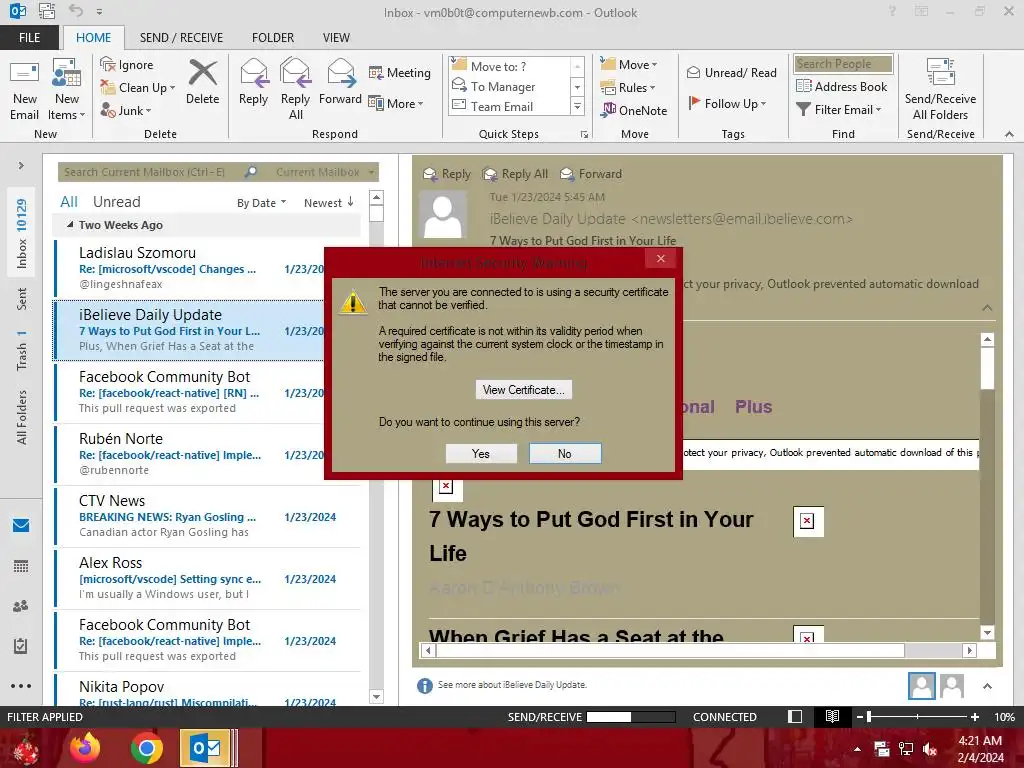This screenshot has height=768, width=1024.
Task: Send message to OneNote
Action: [x=634, y=110]
